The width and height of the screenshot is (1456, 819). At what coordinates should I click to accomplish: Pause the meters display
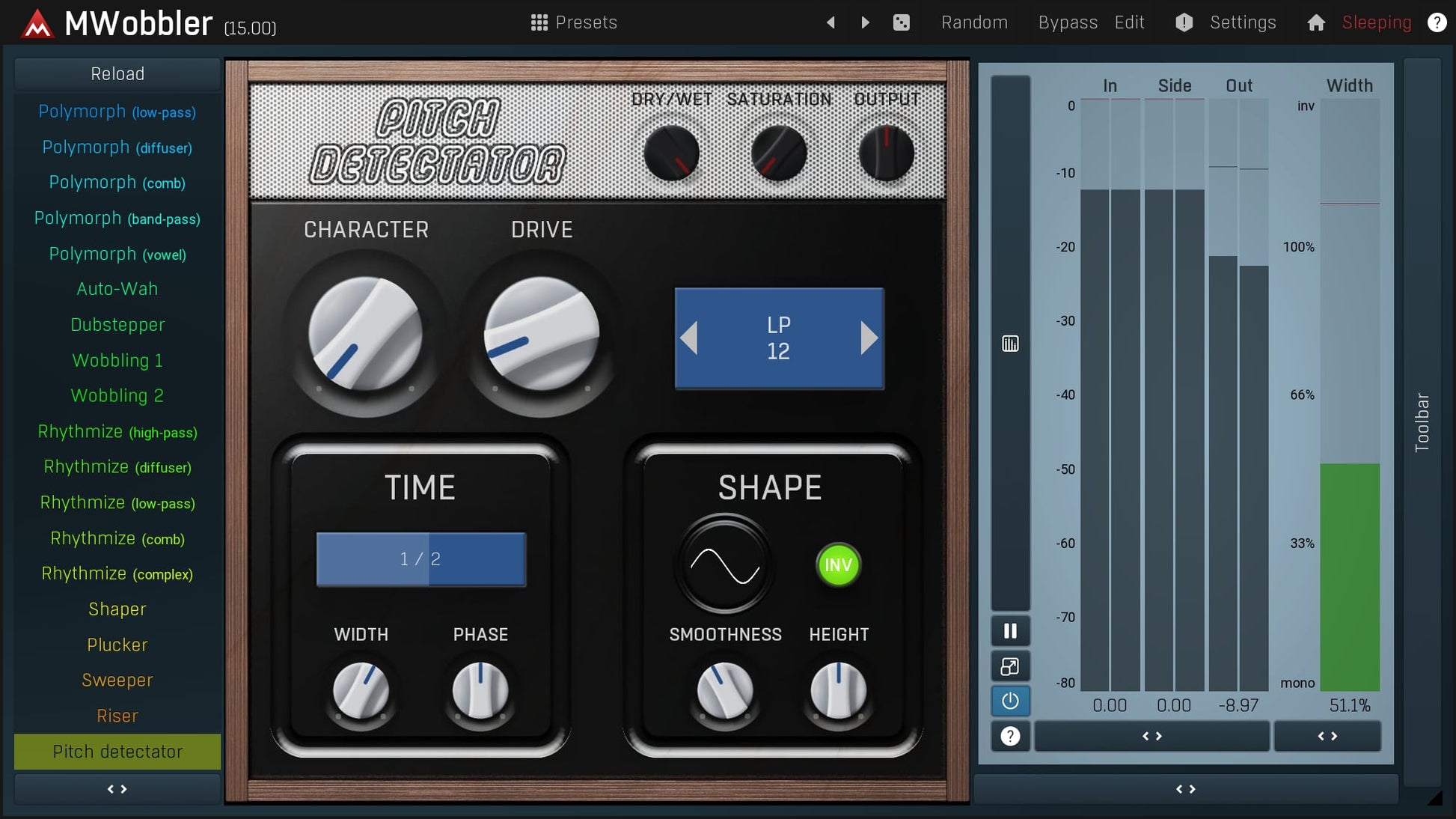tap(1010, 631)
